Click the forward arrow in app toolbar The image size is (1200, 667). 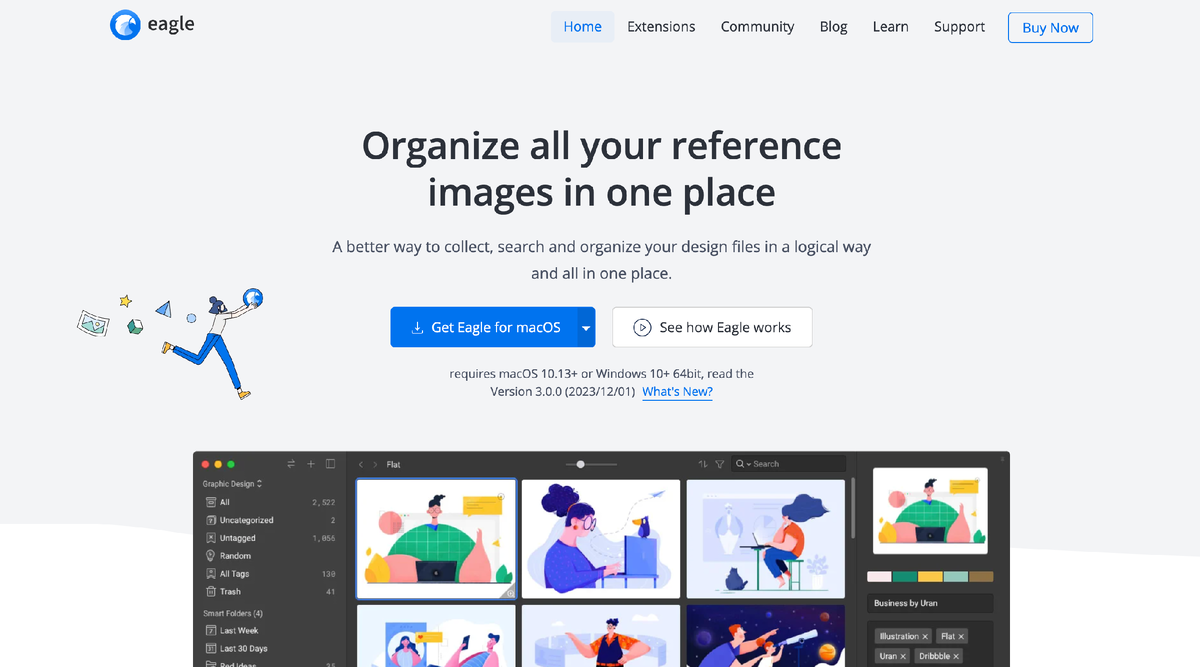pyautogui.click(x=375, y=464)
